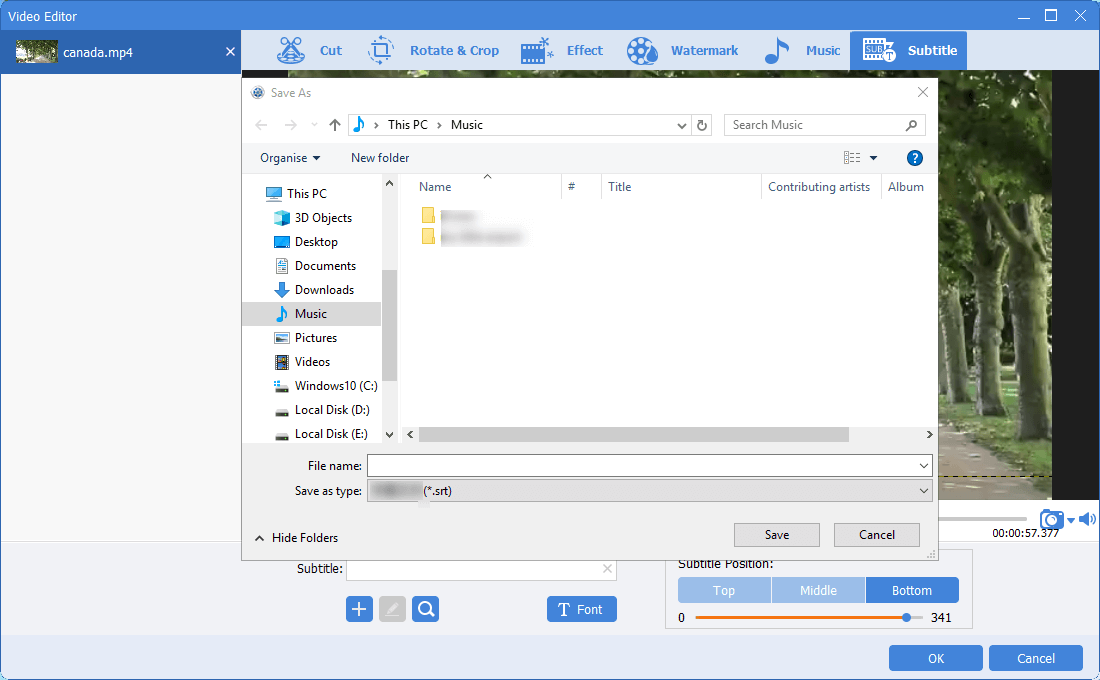The width and height of the screenshot is (1100, 680).
Task: Click the snapshot camera icon
Action: [x=1051, y=519]
